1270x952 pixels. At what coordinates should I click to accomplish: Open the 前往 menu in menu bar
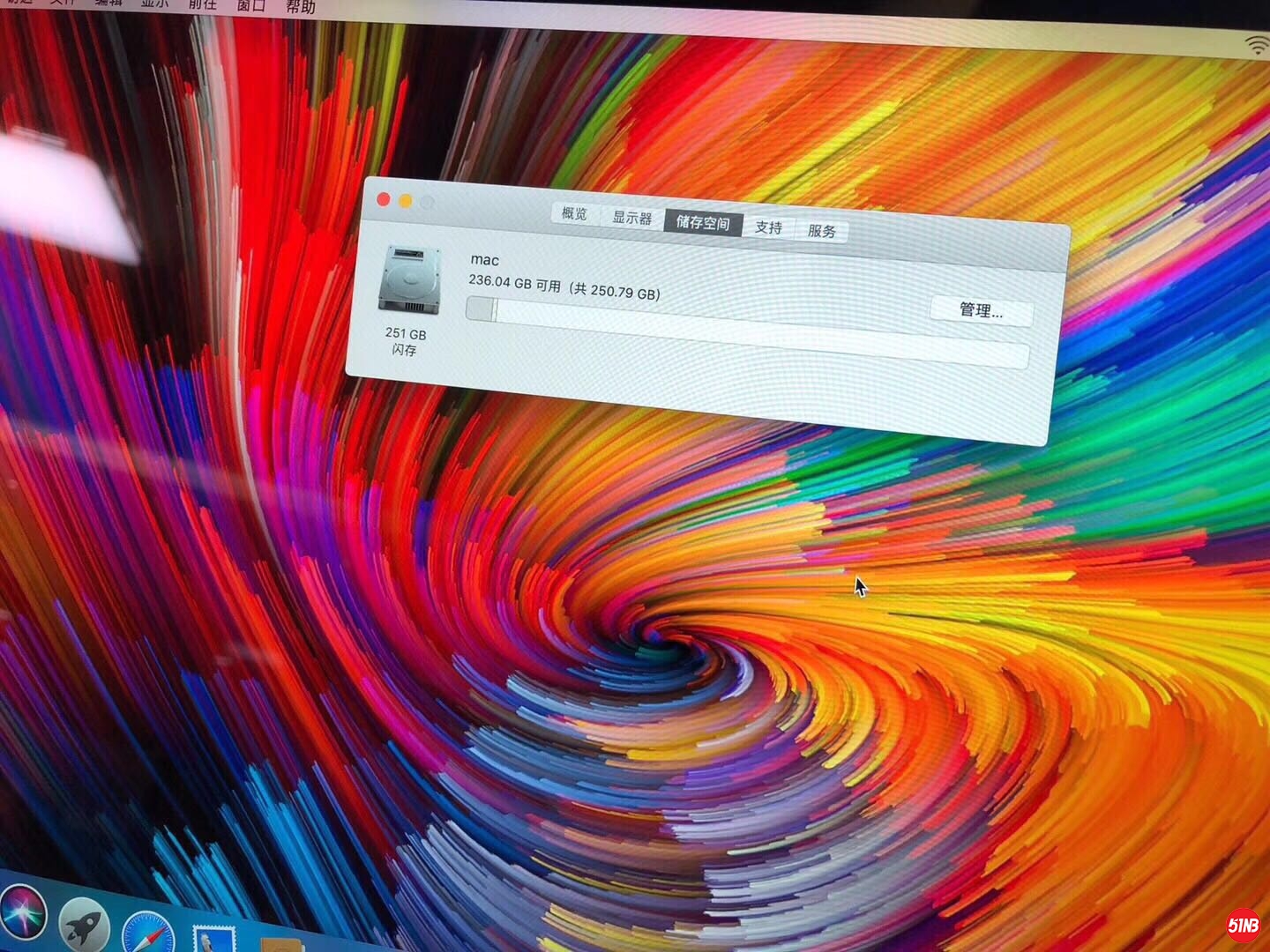coord(203,4)
